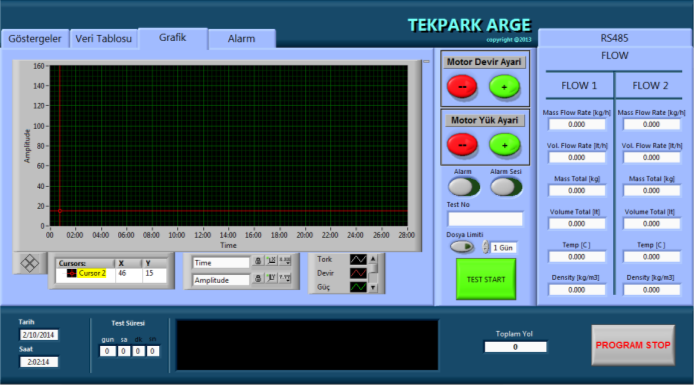The image size is (694, 385).
Task: Autoscale the Time X axis once
Action: point(272,261)
